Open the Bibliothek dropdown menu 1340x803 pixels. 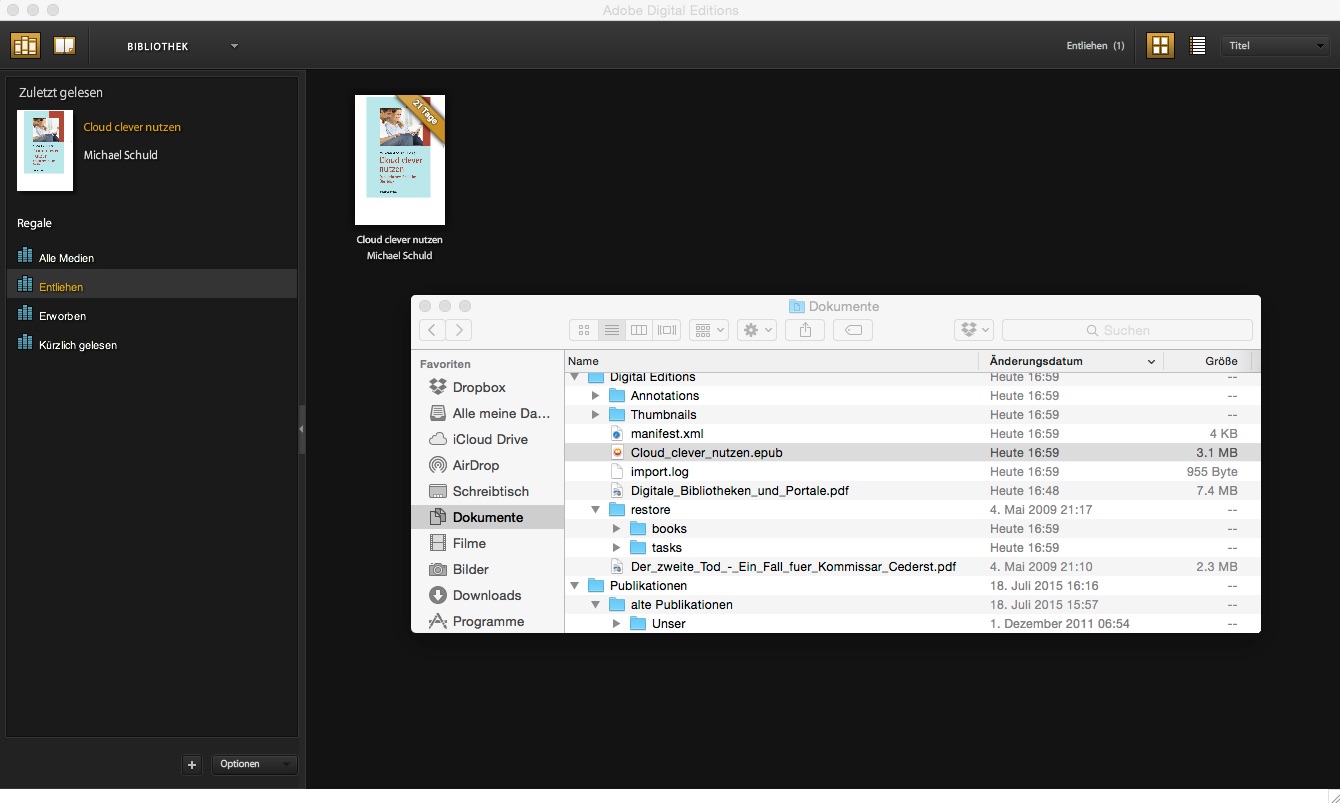(234, 46)
